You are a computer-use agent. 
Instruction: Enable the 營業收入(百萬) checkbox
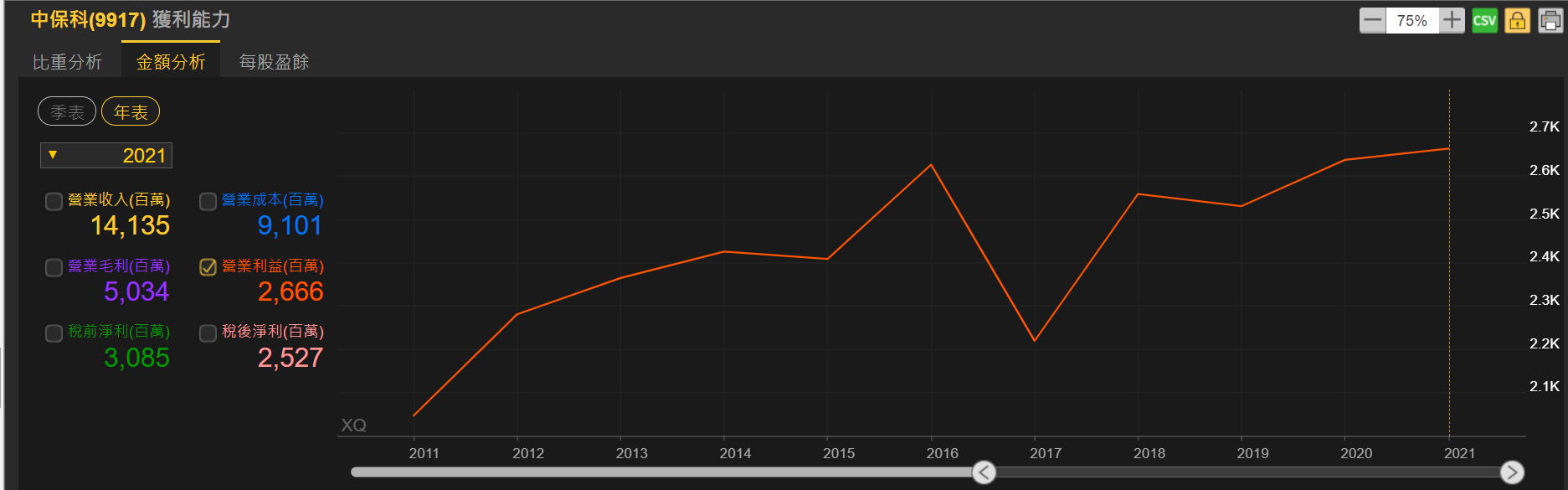54,201
